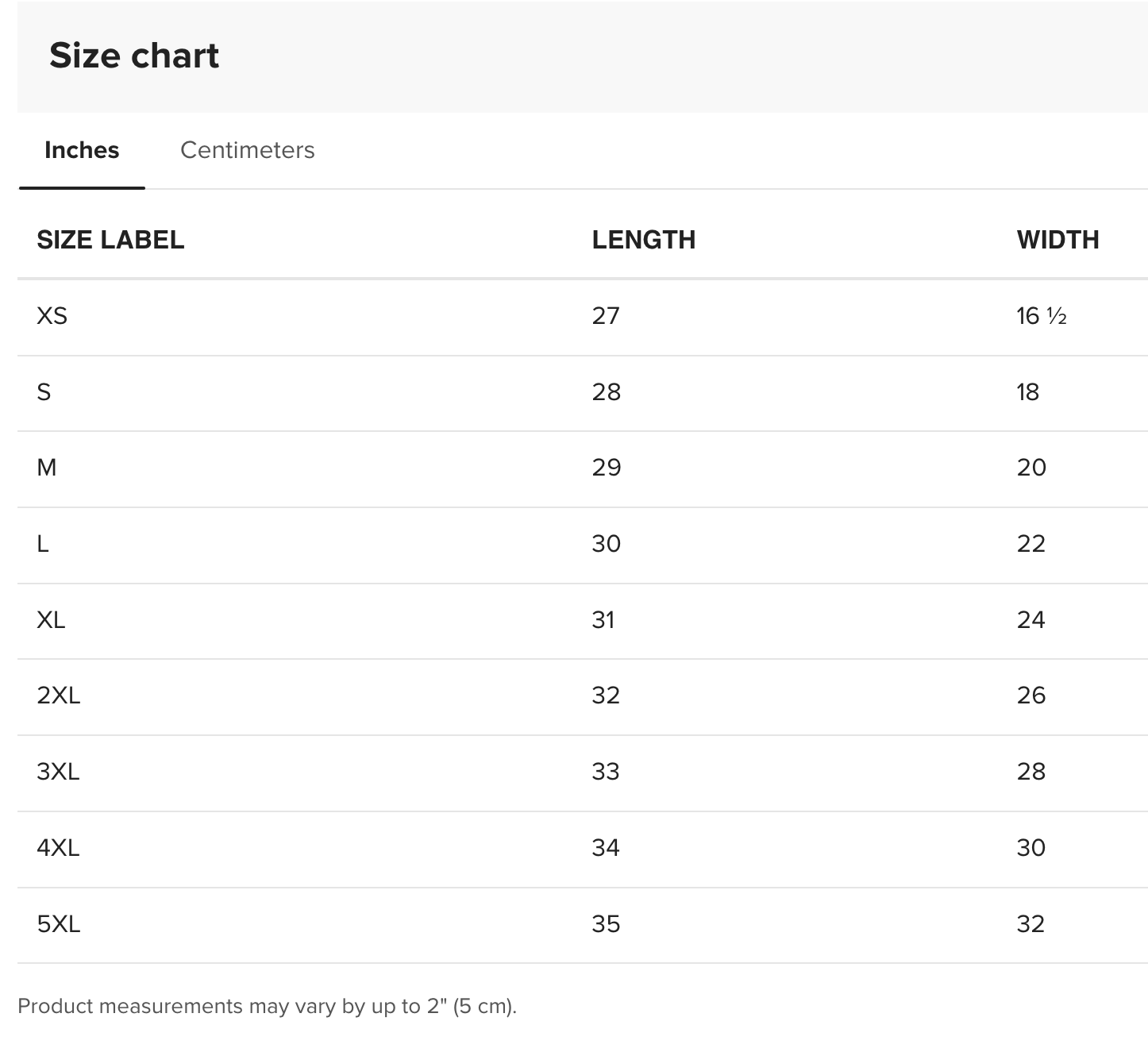This screenshot has width=1148, height=1048.
Task: Click the M row width value 20
Action: 1031,468
